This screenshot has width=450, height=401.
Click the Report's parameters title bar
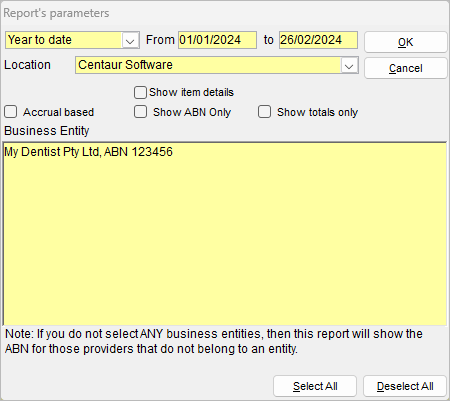(x=225, y=13)
